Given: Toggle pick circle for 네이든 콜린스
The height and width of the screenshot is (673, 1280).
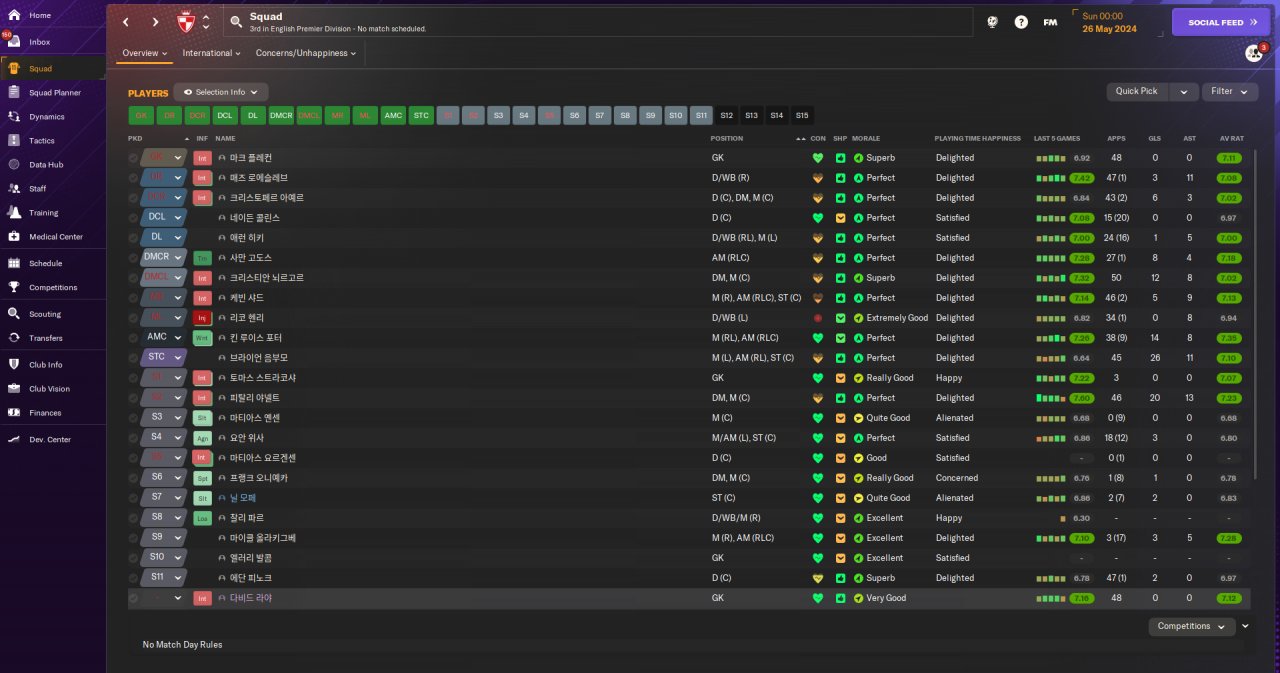Looking at the screenshot, I should (x=133, y=218).
